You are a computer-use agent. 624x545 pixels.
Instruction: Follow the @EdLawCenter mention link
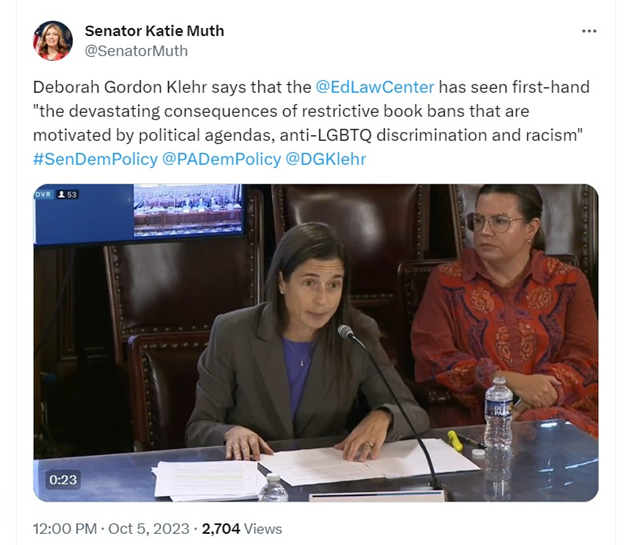click(x=374, y=87)
